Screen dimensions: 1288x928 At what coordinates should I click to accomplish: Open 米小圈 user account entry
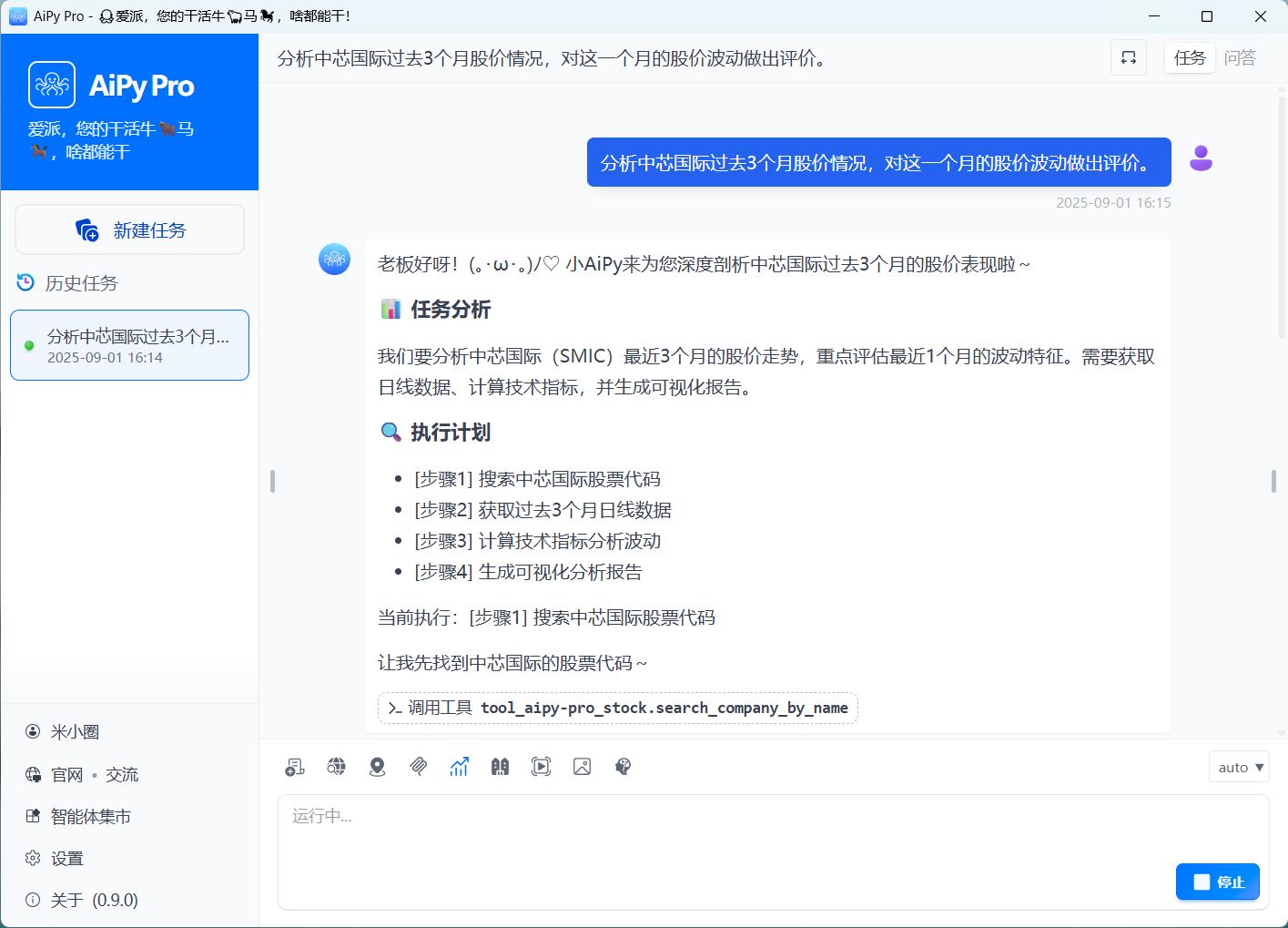pos(75,731)
